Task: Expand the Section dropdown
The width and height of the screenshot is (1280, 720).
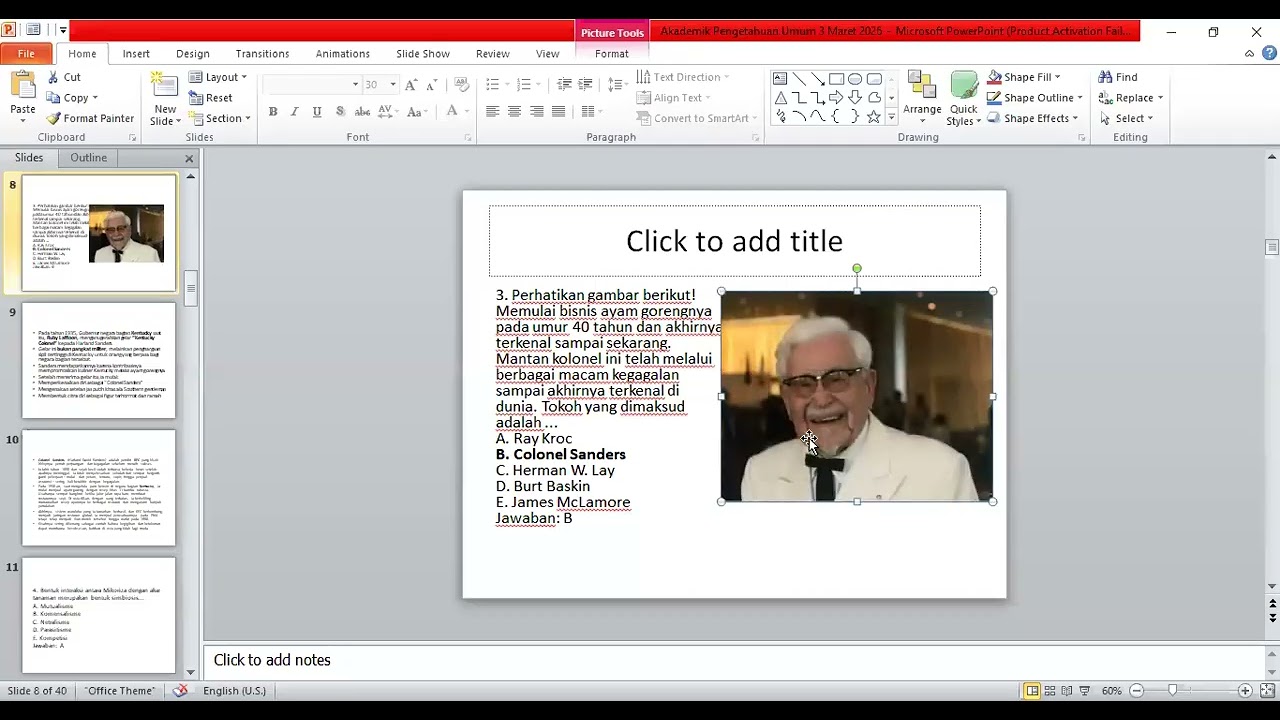Action: (x=222, y=118)
